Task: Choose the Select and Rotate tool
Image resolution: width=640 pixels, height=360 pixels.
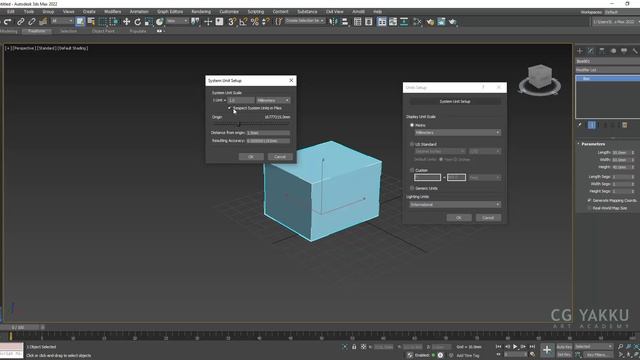Action: point(138,22)
